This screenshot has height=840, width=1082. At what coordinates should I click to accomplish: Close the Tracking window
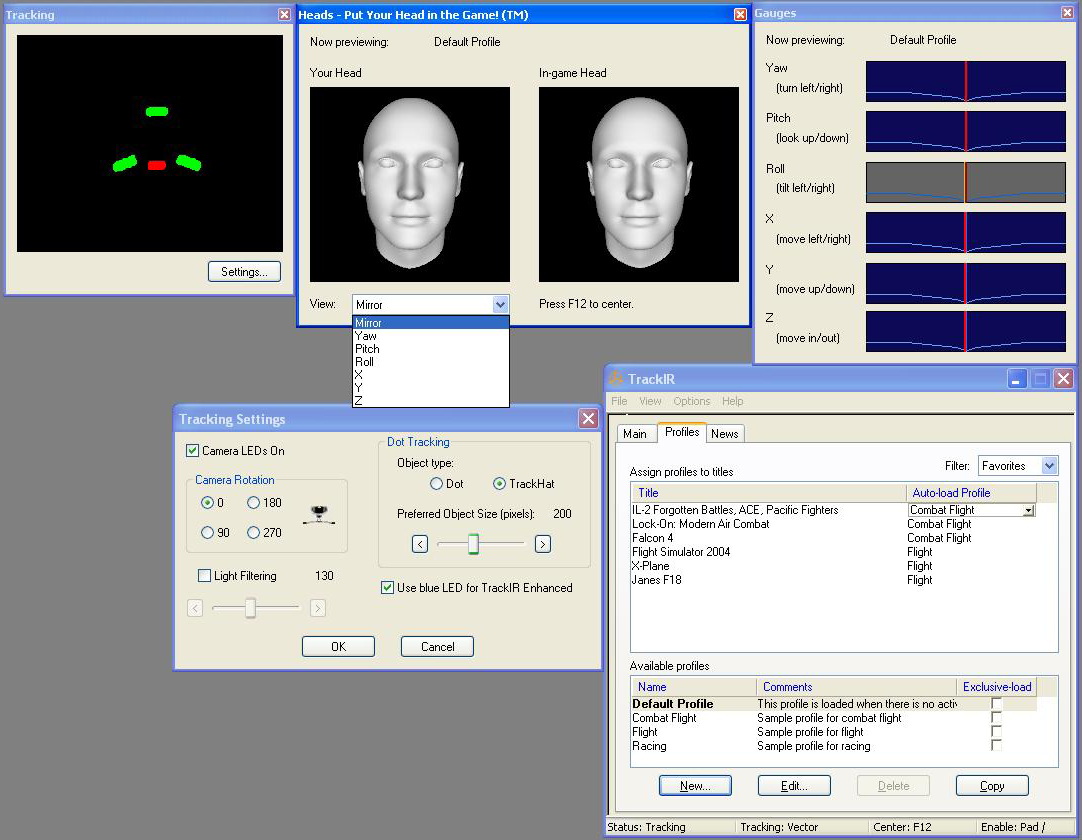[x=284, y=14]
